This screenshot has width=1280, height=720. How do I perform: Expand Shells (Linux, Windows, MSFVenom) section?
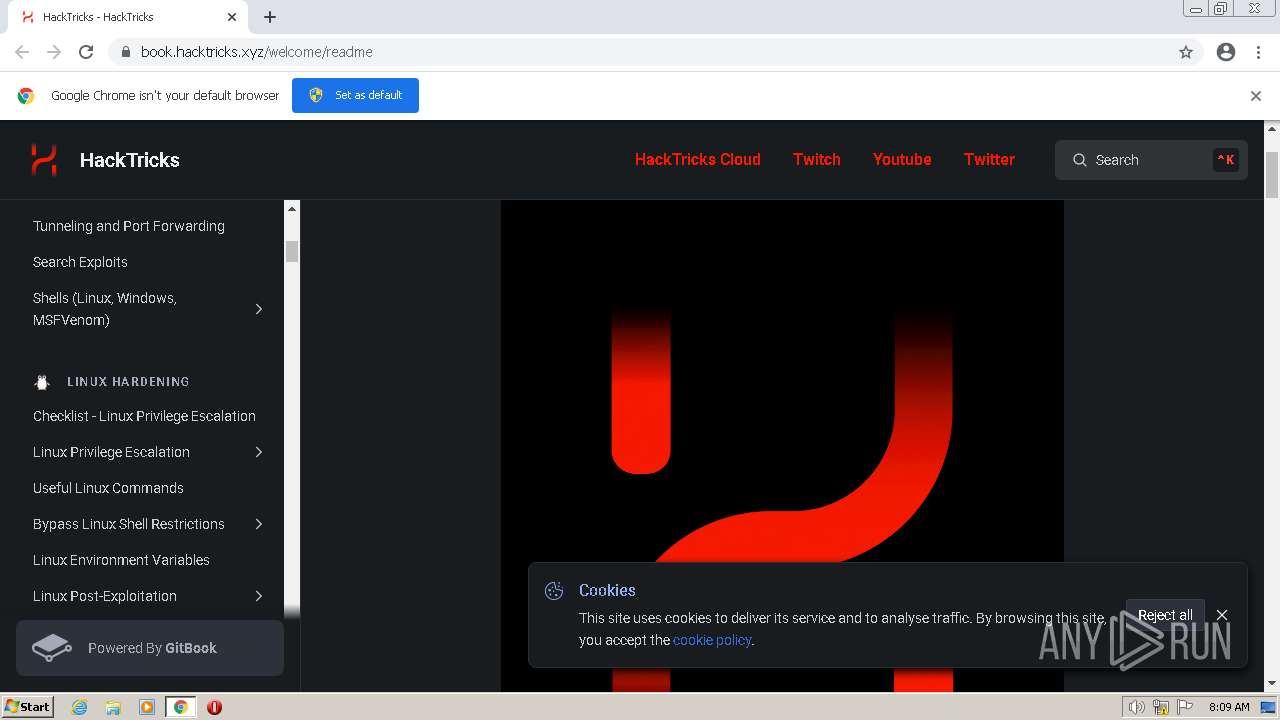259,309
